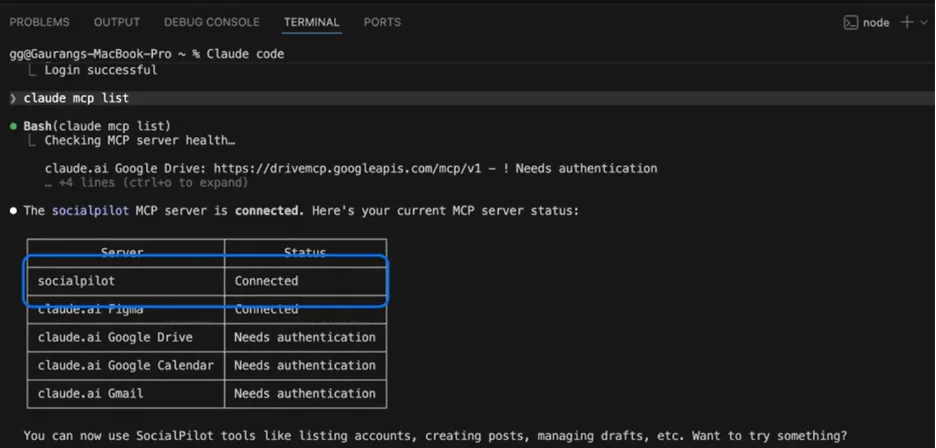This screenshot has height=448, width=936.
Task: Click the 'Bash(claude mcp list)' line
Action: pyautogui.click(x=97, y=126)
